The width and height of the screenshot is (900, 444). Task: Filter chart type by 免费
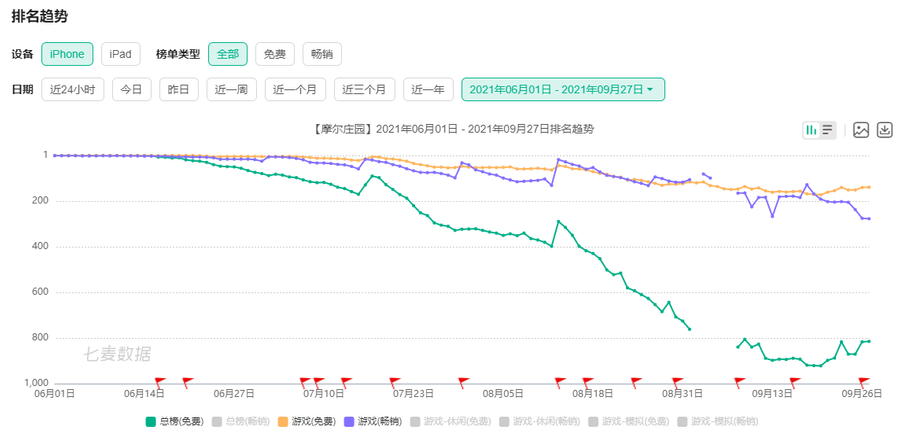(x=274, y=54)
